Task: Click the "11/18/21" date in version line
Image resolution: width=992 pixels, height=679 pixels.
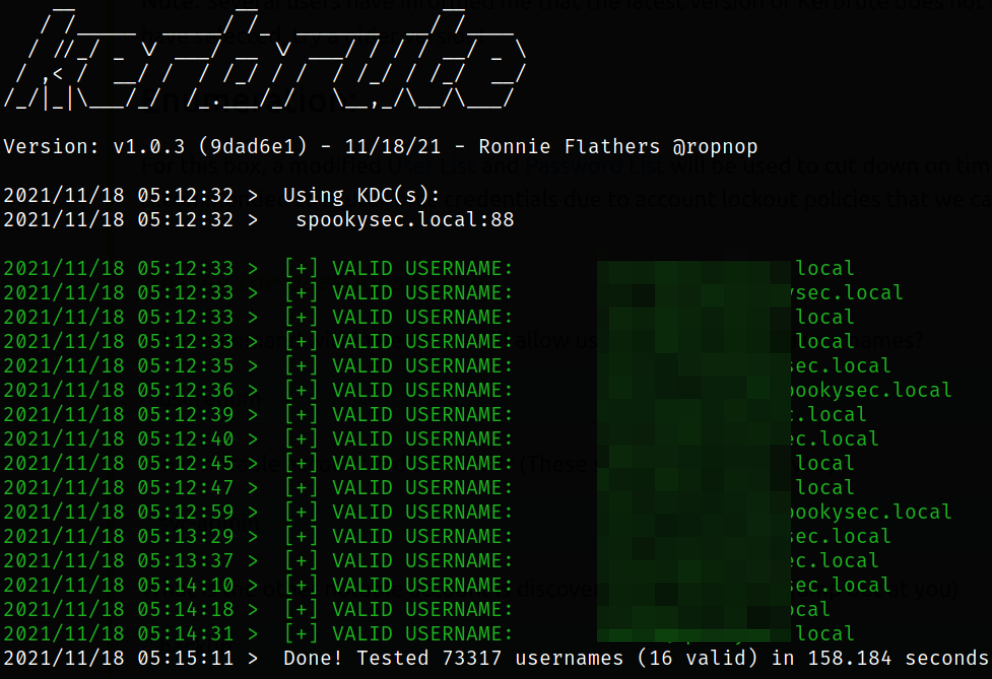Action: (392, 147)
